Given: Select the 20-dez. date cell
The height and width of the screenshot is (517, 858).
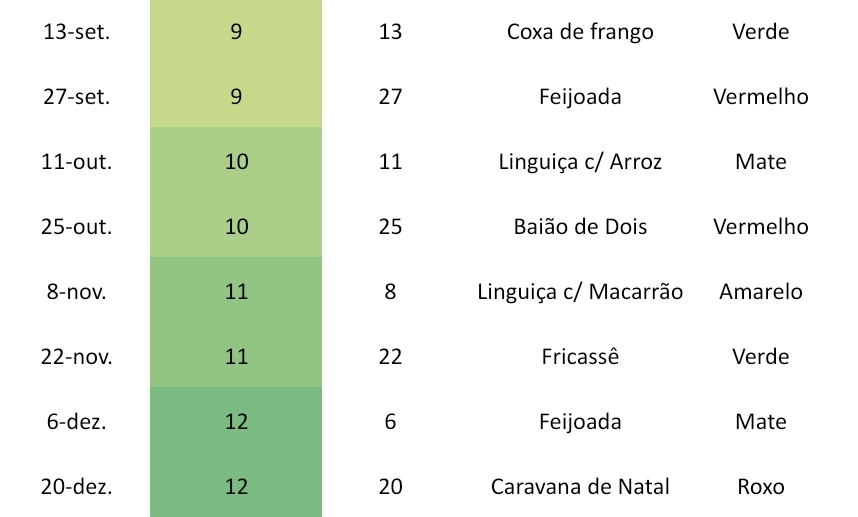Looking at the screenshot, I should click(x=77, y=486).
